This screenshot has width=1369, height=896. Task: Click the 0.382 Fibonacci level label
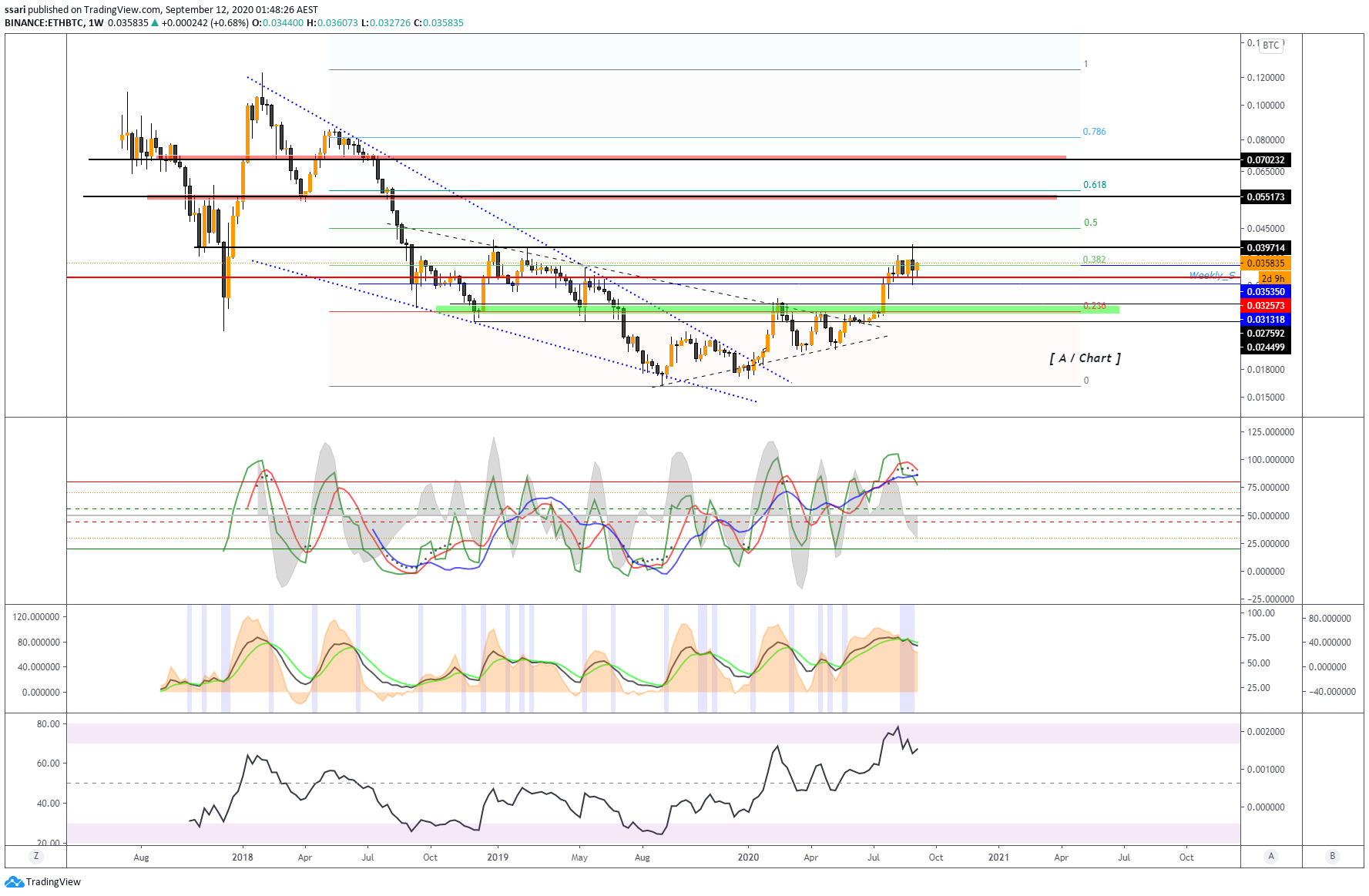coord(1094,260)
